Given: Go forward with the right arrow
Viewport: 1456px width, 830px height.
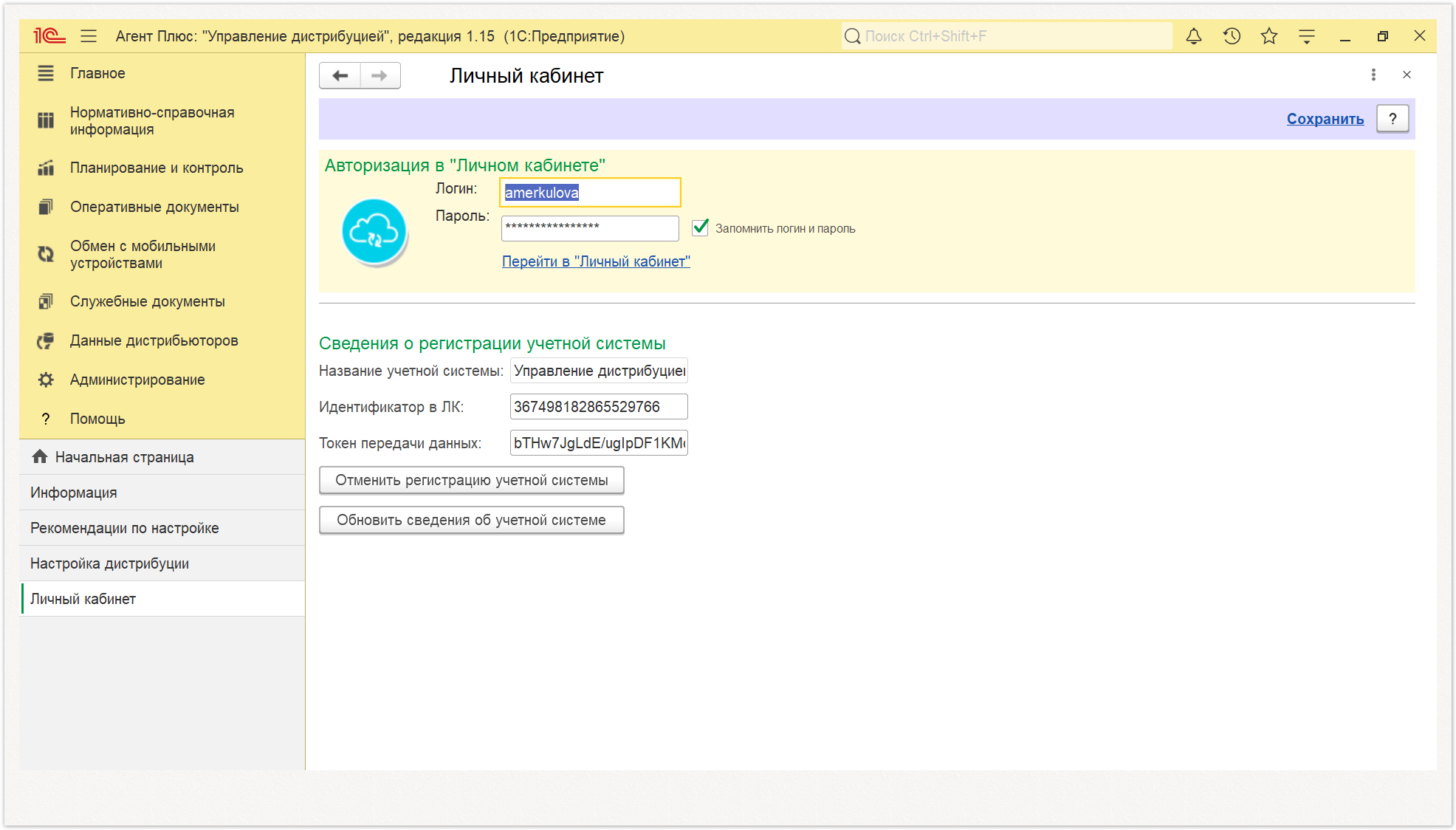Looking at the screenshot, I should pyautogui.click(x=380, y=75).
